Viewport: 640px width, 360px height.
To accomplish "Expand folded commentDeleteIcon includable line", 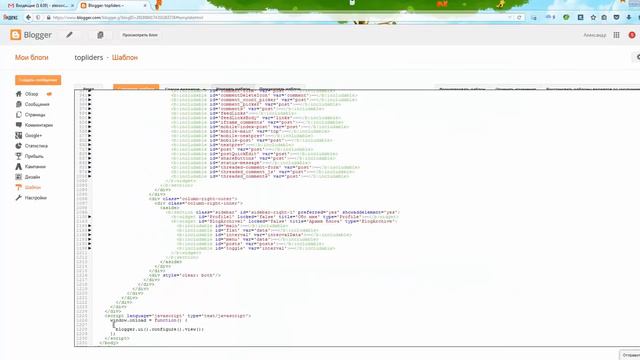I will (89, 95).
